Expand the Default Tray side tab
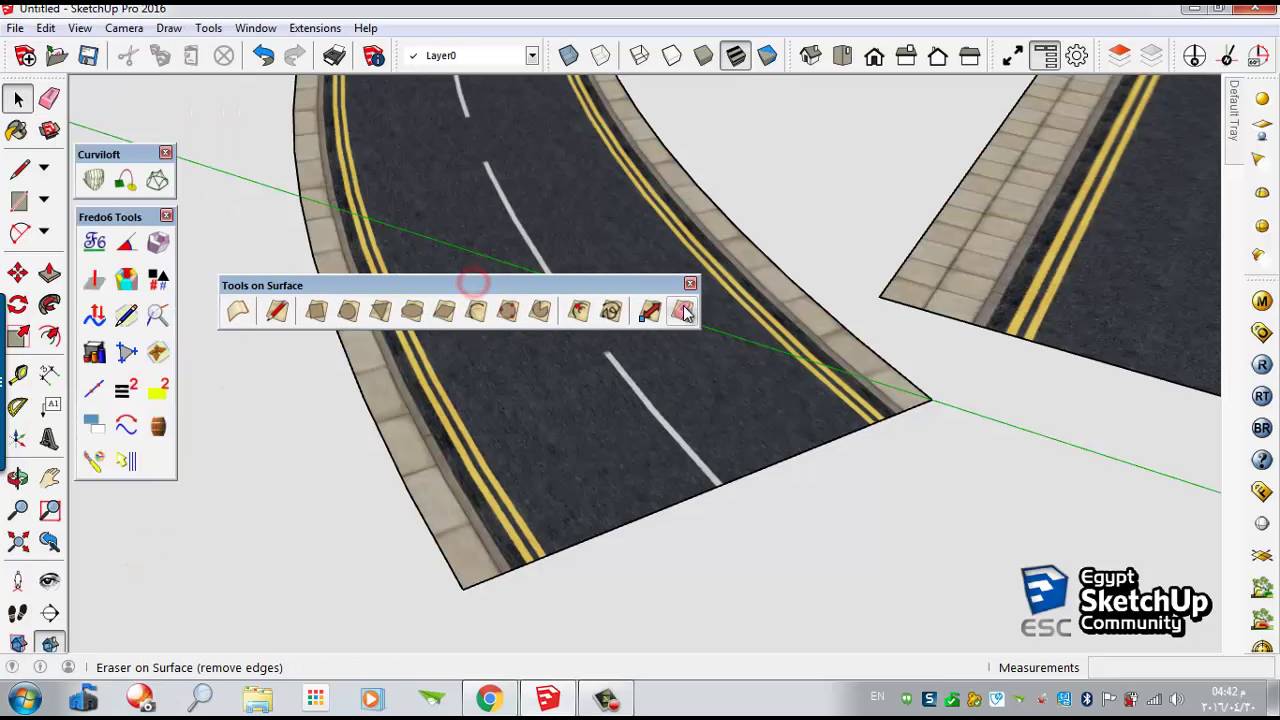The image size is (1280, 720). click(1234, 110)
